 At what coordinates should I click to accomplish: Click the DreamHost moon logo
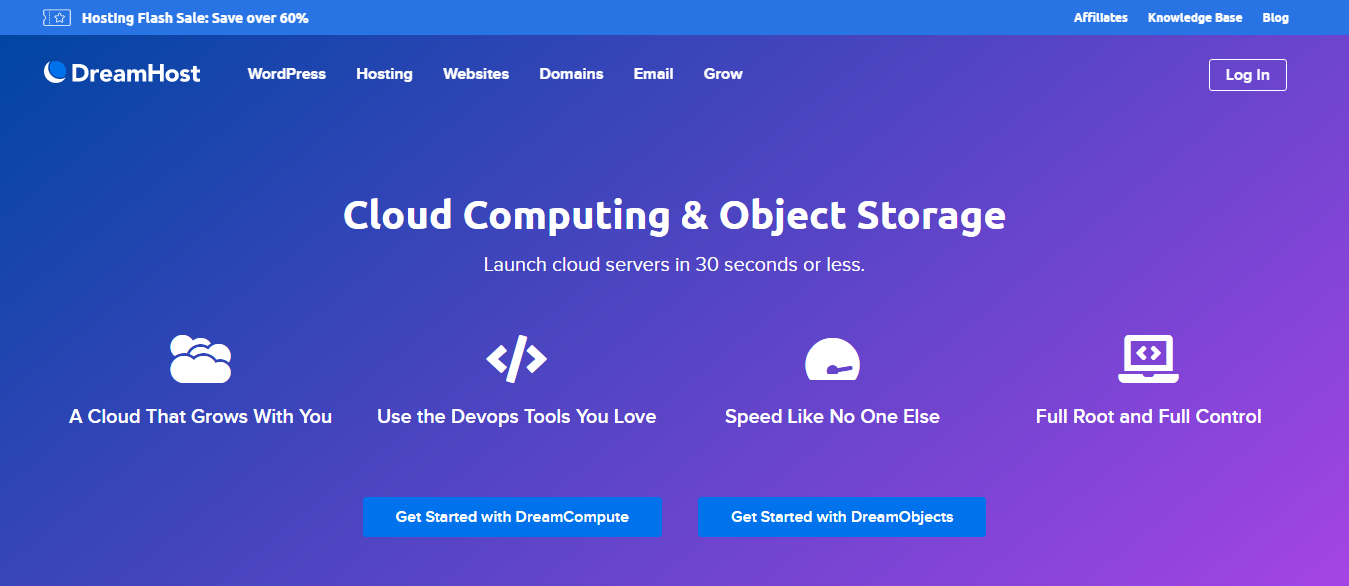click(56, 72)
